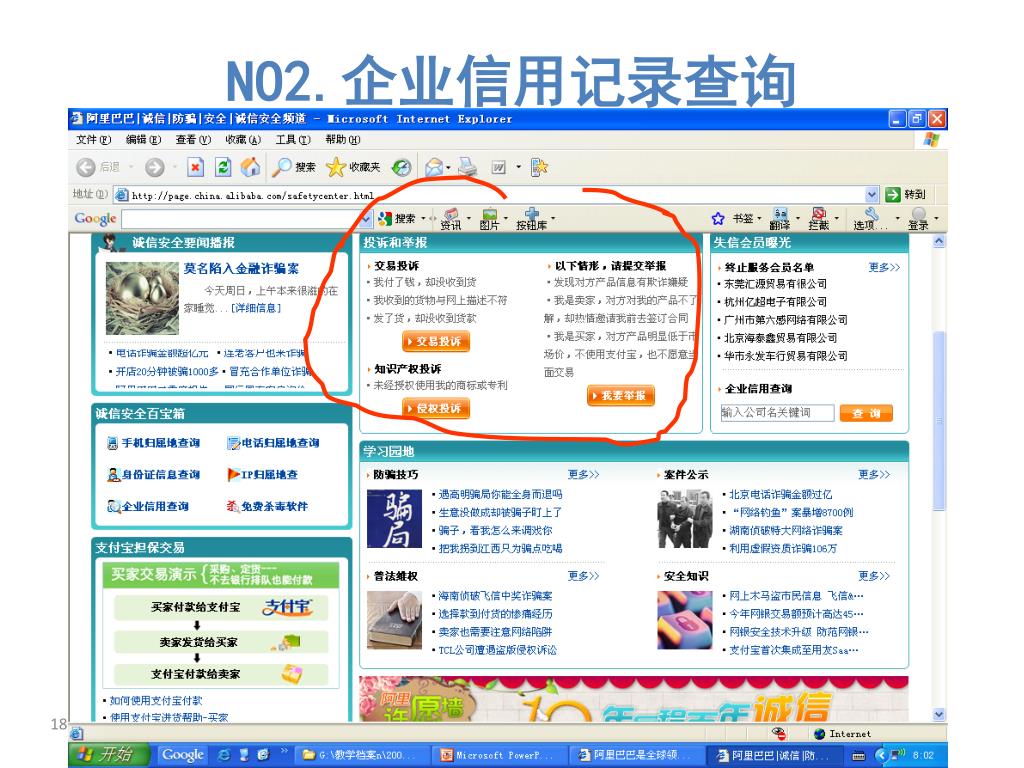Open 东莞汇源贸易有限公司 list entry
Screen dimensions: 1024x768
pyautogui.click(x=775, y=284)
